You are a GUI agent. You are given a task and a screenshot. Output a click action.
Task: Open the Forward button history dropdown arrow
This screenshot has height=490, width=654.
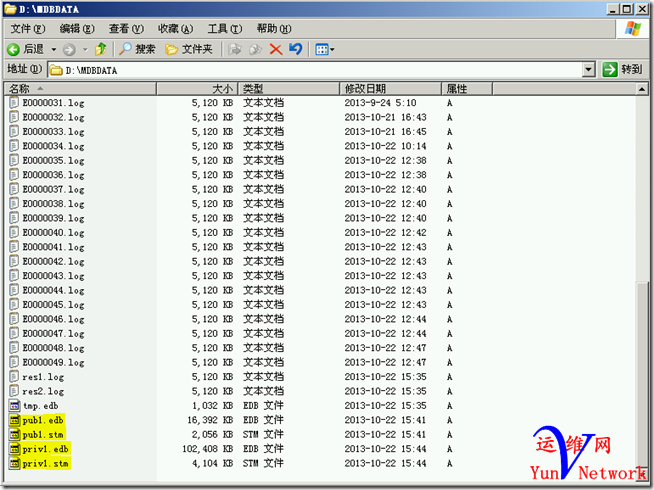click(x=85, y=50)
